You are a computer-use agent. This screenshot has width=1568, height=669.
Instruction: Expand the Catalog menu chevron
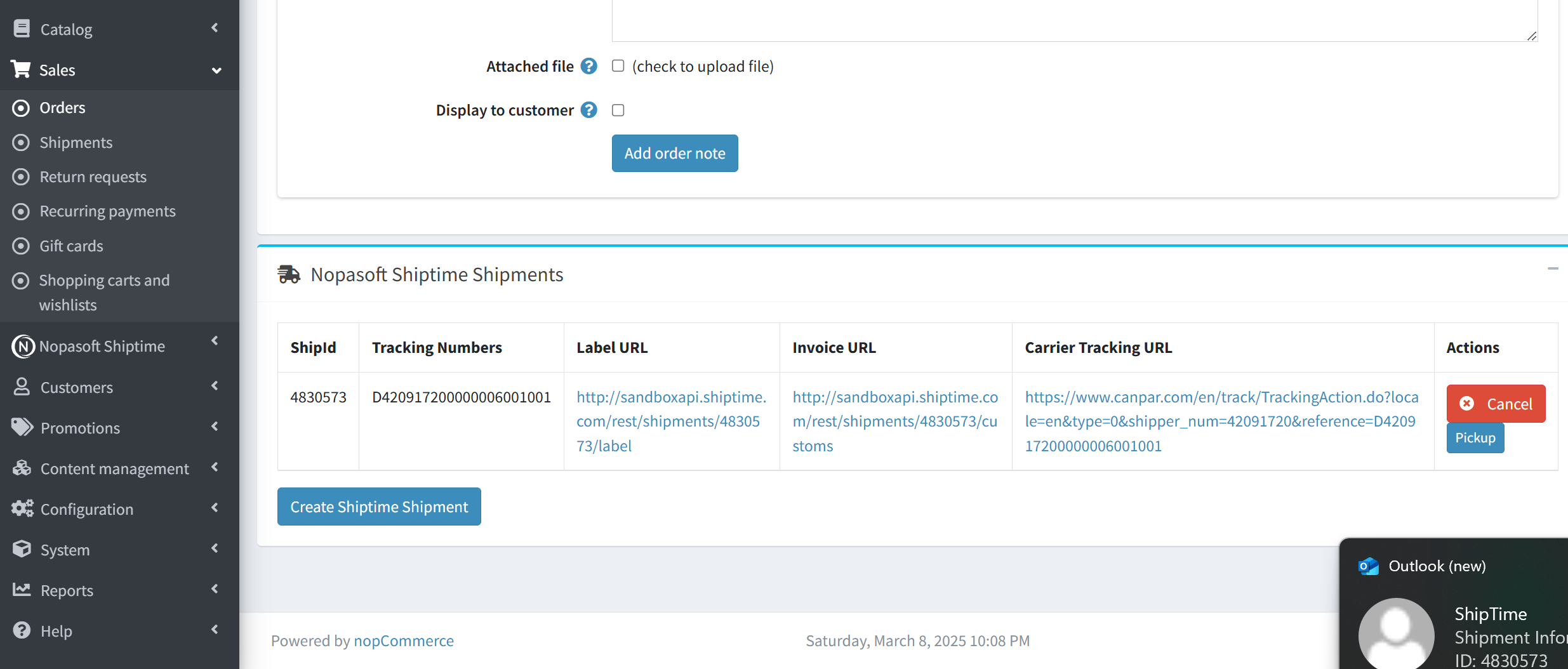click(215, 28)
